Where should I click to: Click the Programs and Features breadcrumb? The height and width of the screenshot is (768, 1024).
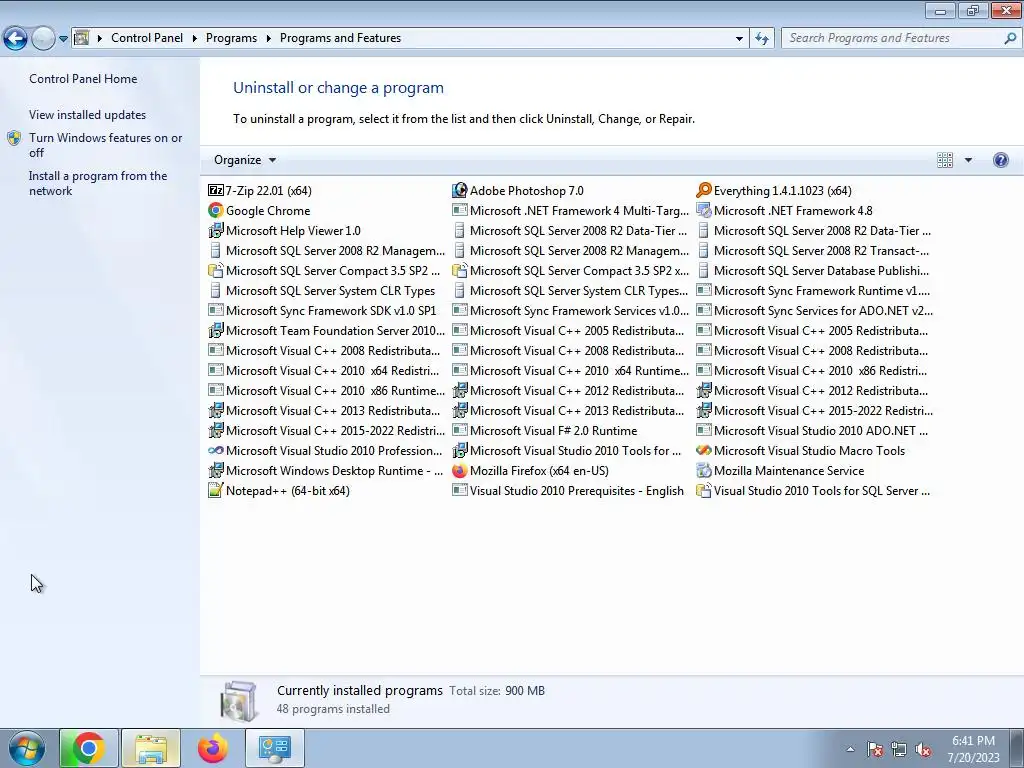[340, 38]
